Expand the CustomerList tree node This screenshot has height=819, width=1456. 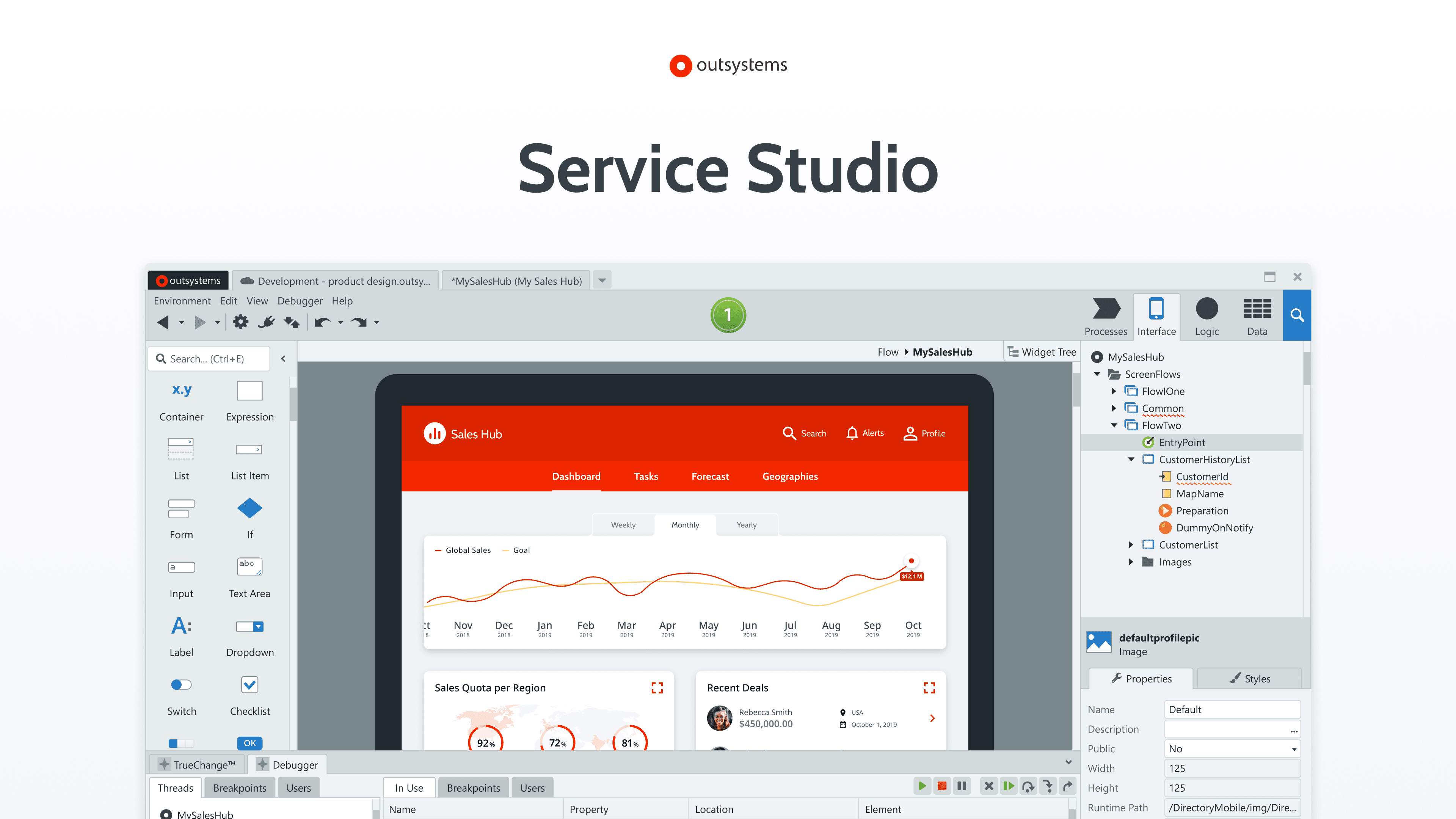(1130, 545)
